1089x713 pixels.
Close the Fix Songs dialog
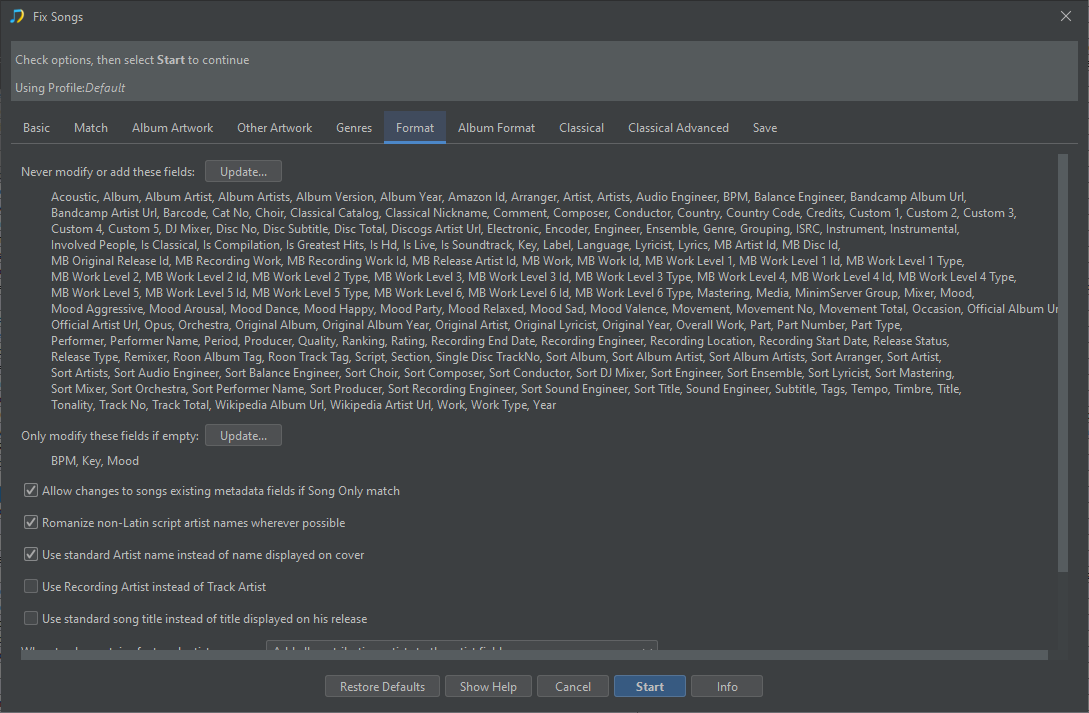coord(1065,16)
